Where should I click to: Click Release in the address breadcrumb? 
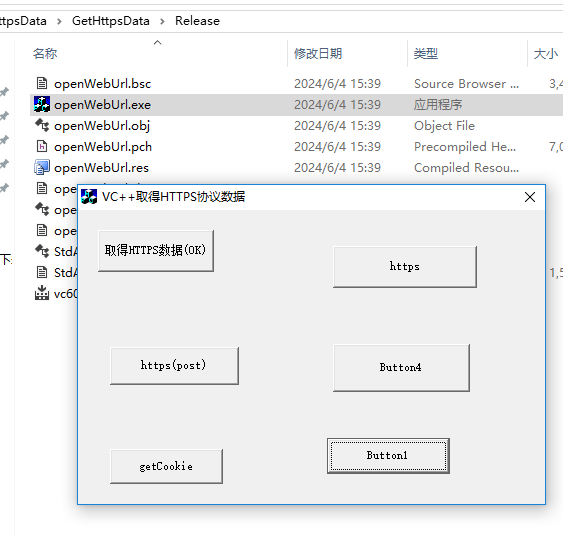click(x=197, y=21)
